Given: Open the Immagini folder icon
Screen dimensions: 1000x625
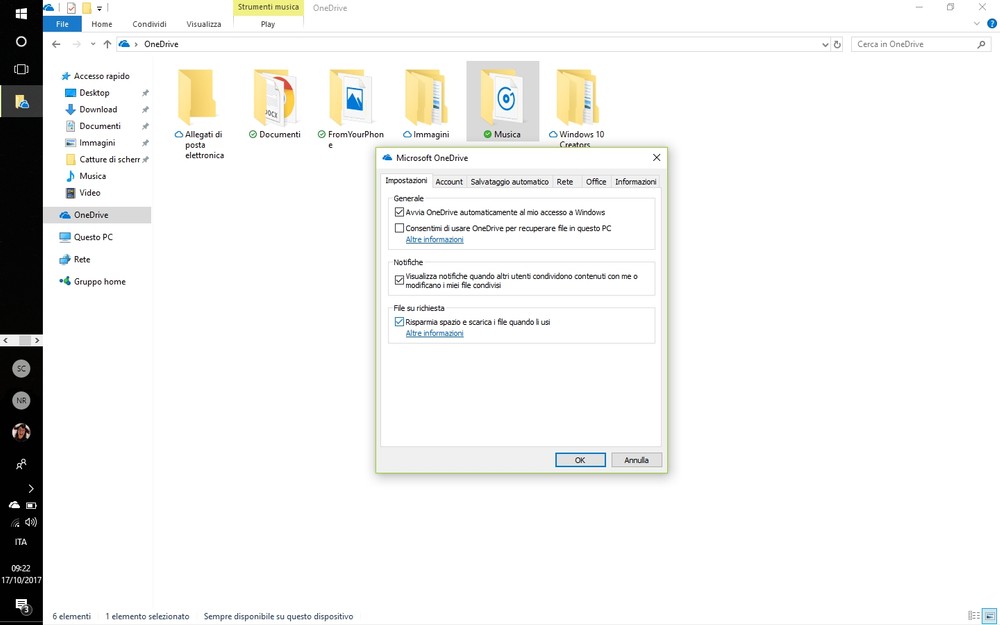Looking at the screenshot, I should [426, 98].
